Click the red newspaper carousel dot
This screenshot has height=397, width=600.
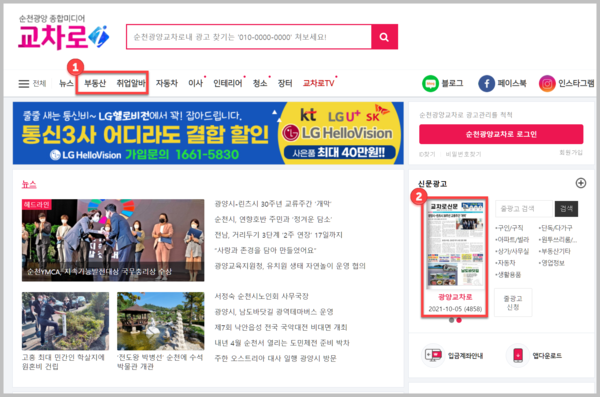point(459,320)
